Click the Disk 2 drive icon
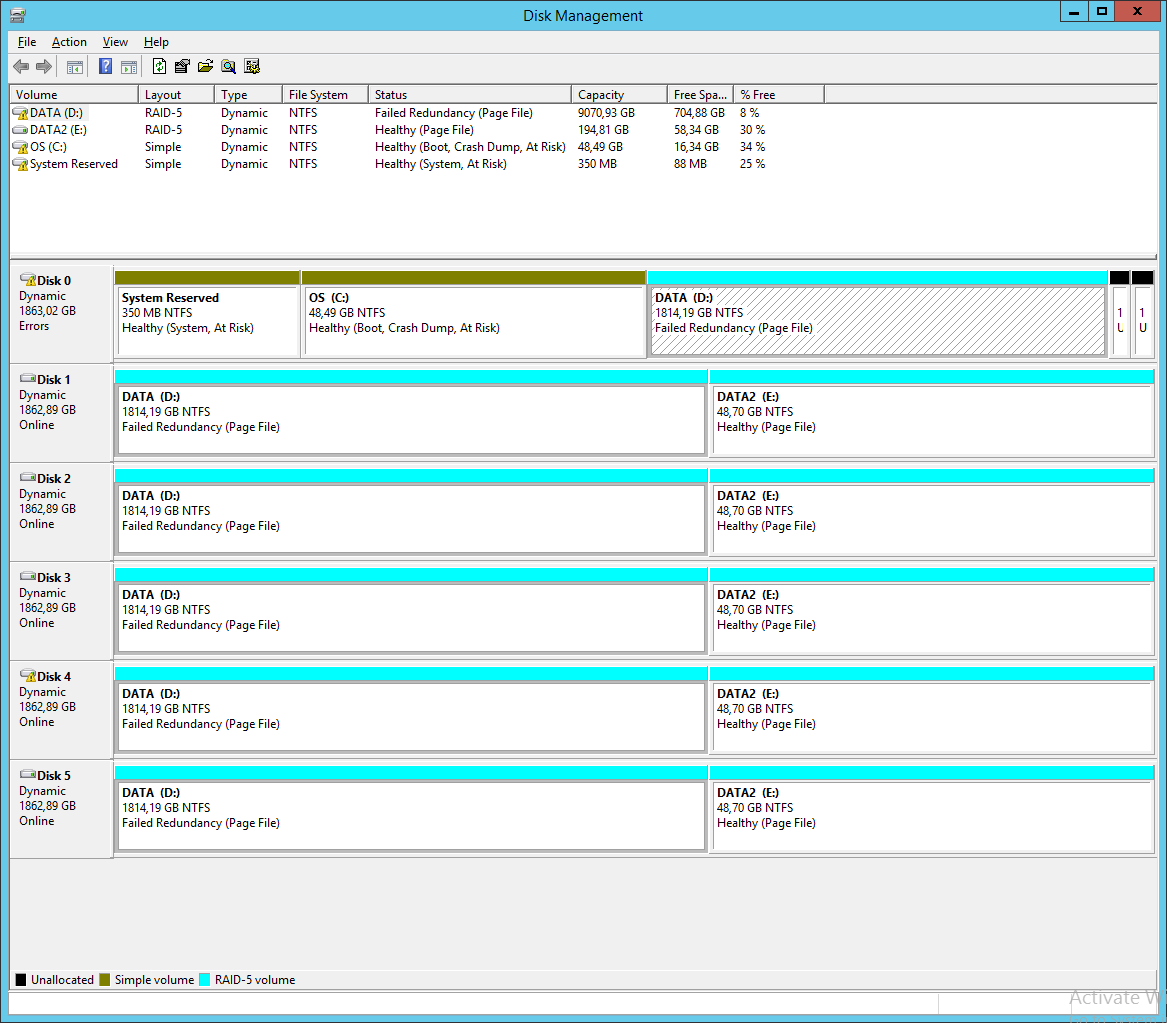Screen dimensions: 1167x1023 (28, 478)
